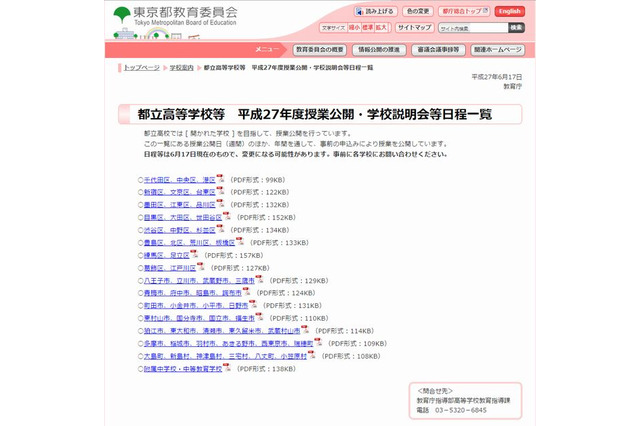Open the PDF icon beside the 124KB file
The image size is (640, 426).
point(247,292)
